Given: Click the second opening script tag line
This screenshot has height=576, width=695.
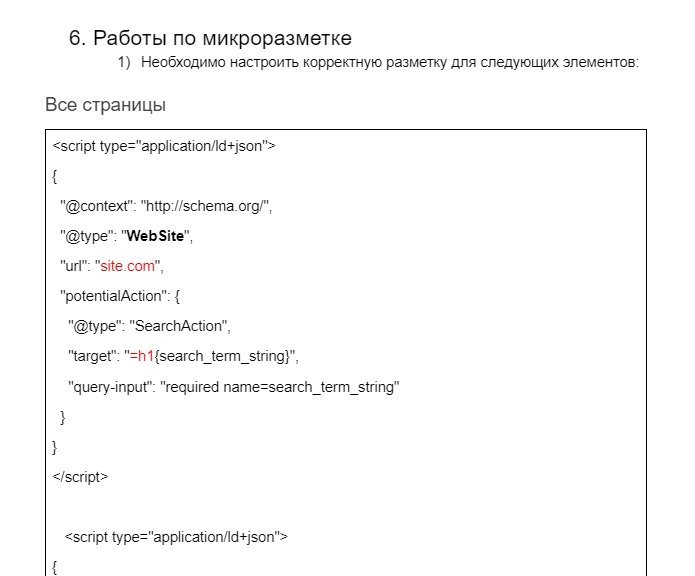Looking at the screenshot, I should point(176,537).
